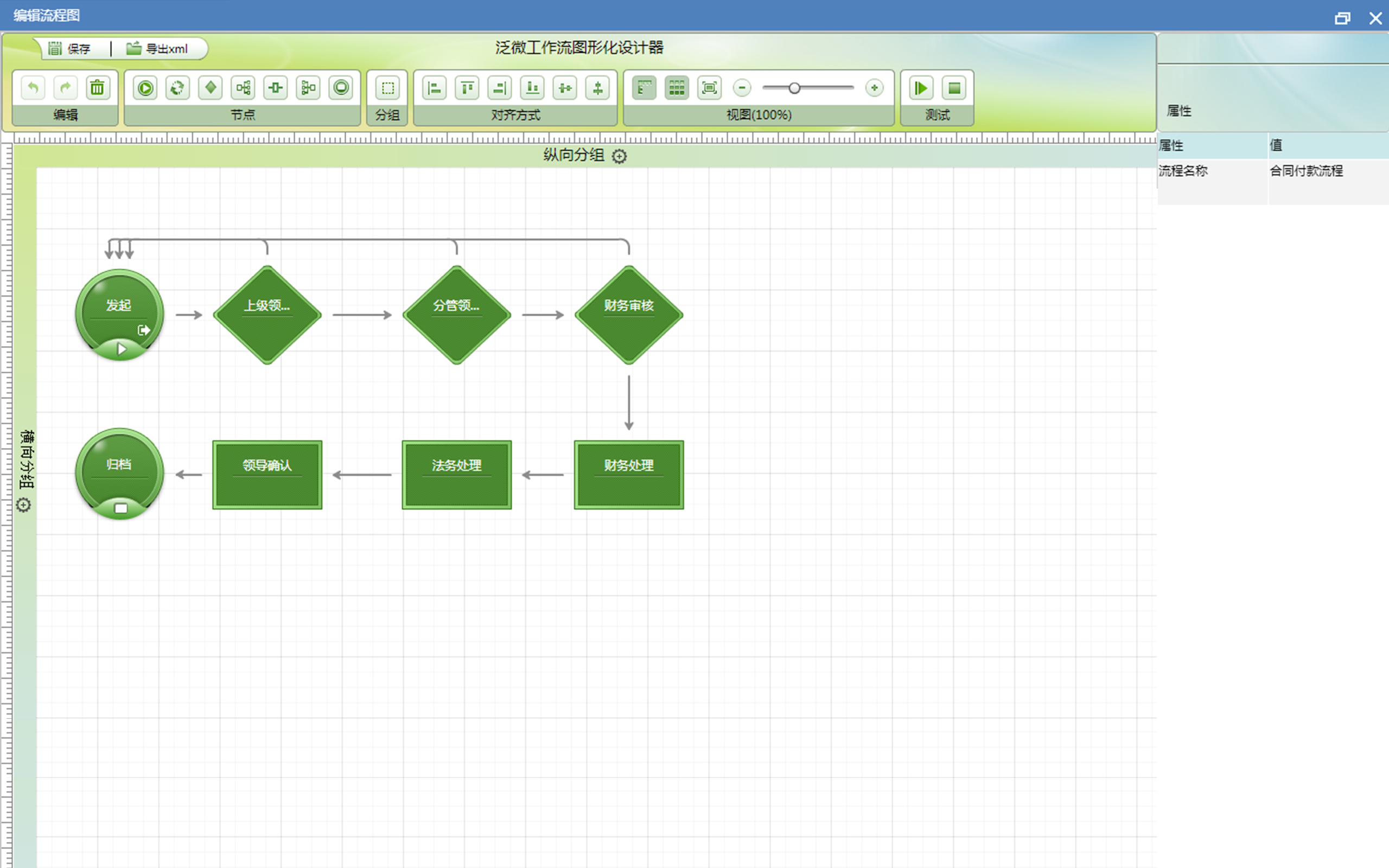Select the end node circle tool
The width and height of the screenshot is (1389, 868).
(x=341, y=88)
